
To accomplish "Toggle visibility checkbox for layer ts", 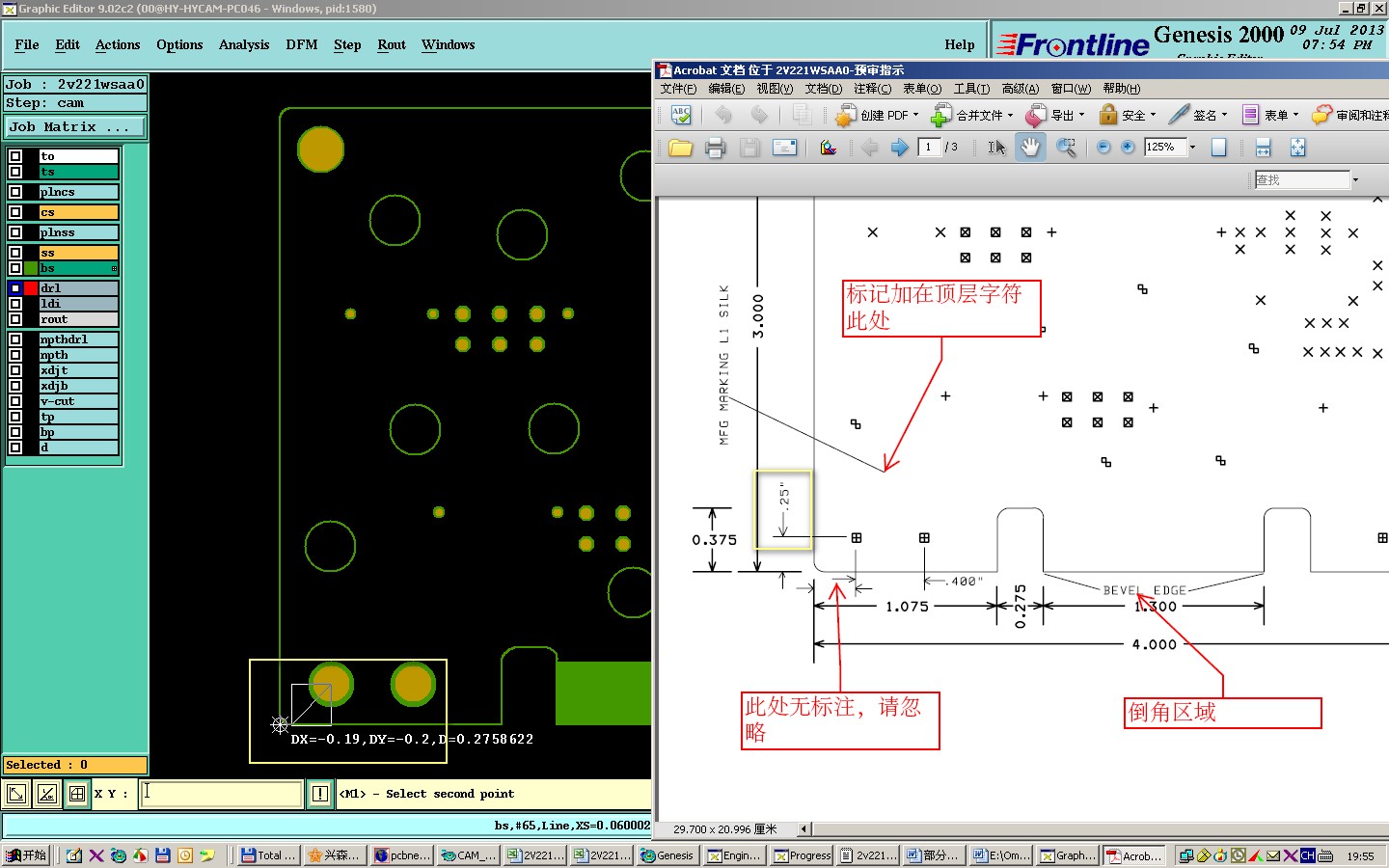I will pos(15,172).
